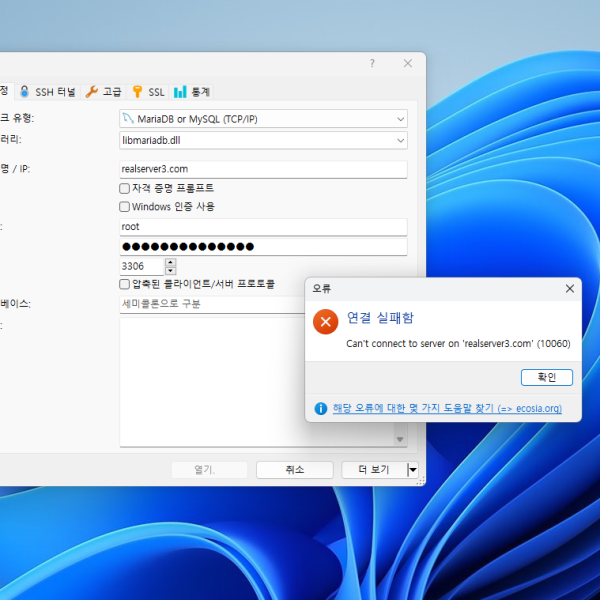Click the 연결 실패함 heading text
Image resolution: width=600 pixels, height=600 pixels.
click(380, 318)
